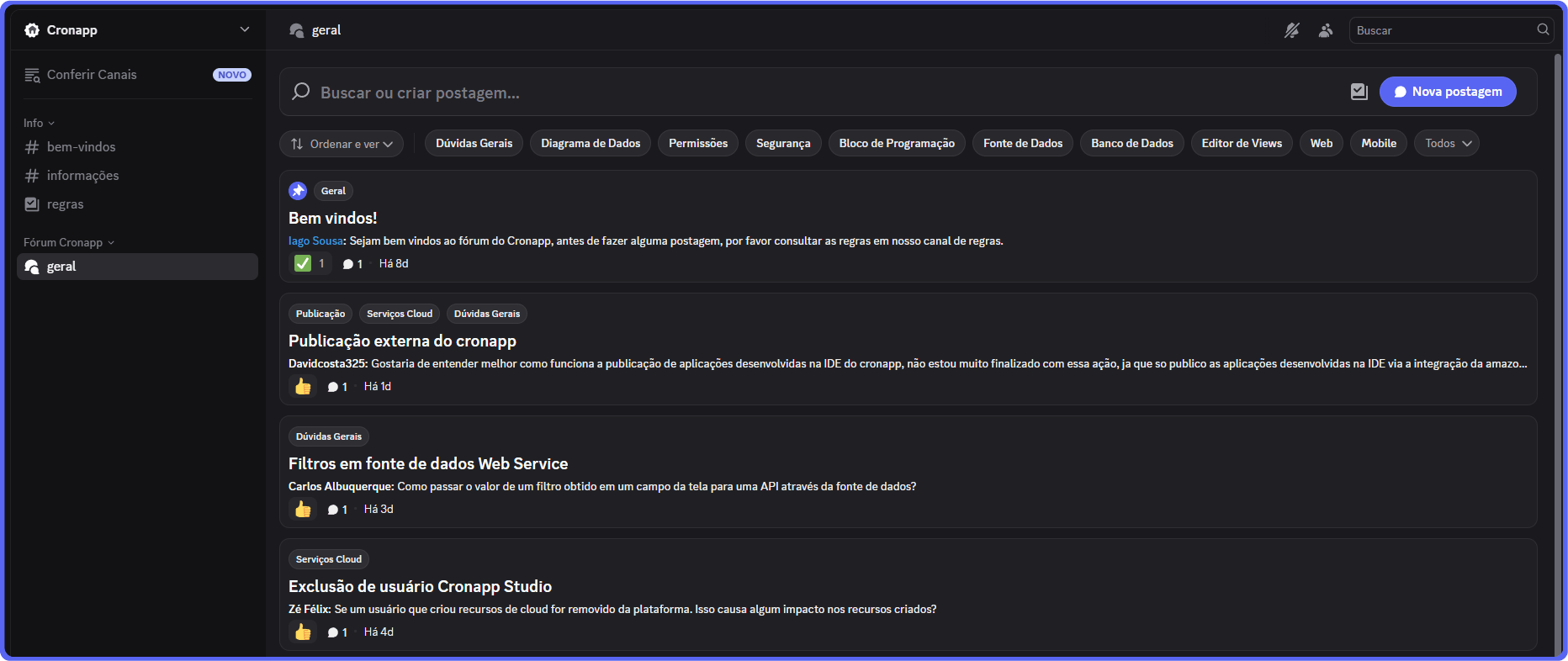Open the guidelines checklist icon near Nova postagem
The width and height of the screenshot is (1568, 661).
pyautogui.click(x=1359, y=92)
